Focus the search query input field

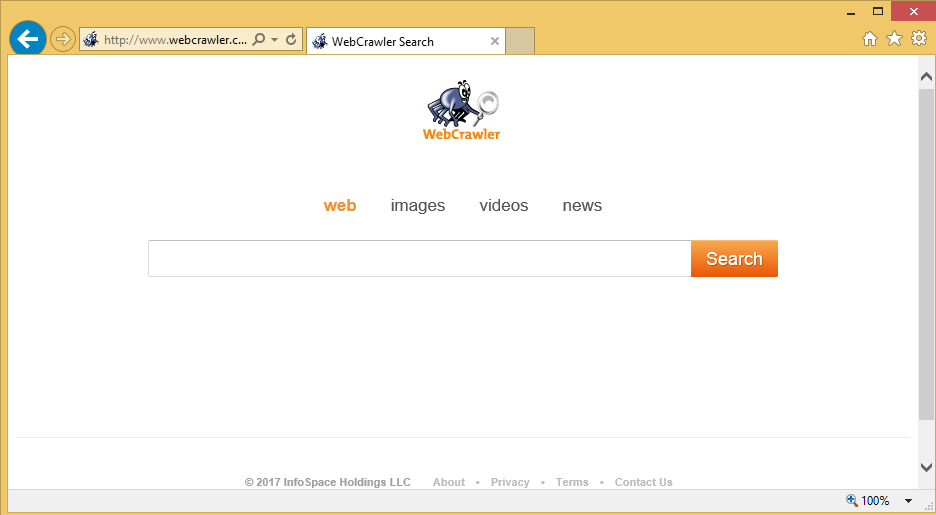[420, 258]
